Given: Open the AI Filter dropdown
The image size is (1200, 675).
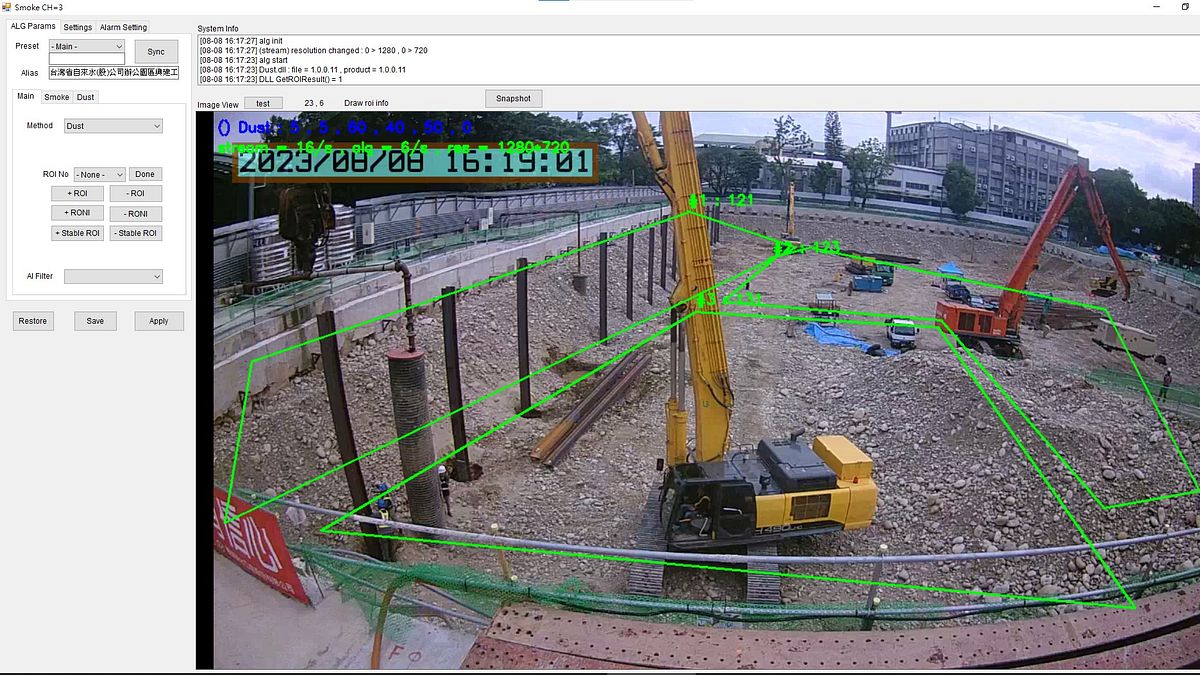Looking at the screenshot, I should click(x=113, y=276).
